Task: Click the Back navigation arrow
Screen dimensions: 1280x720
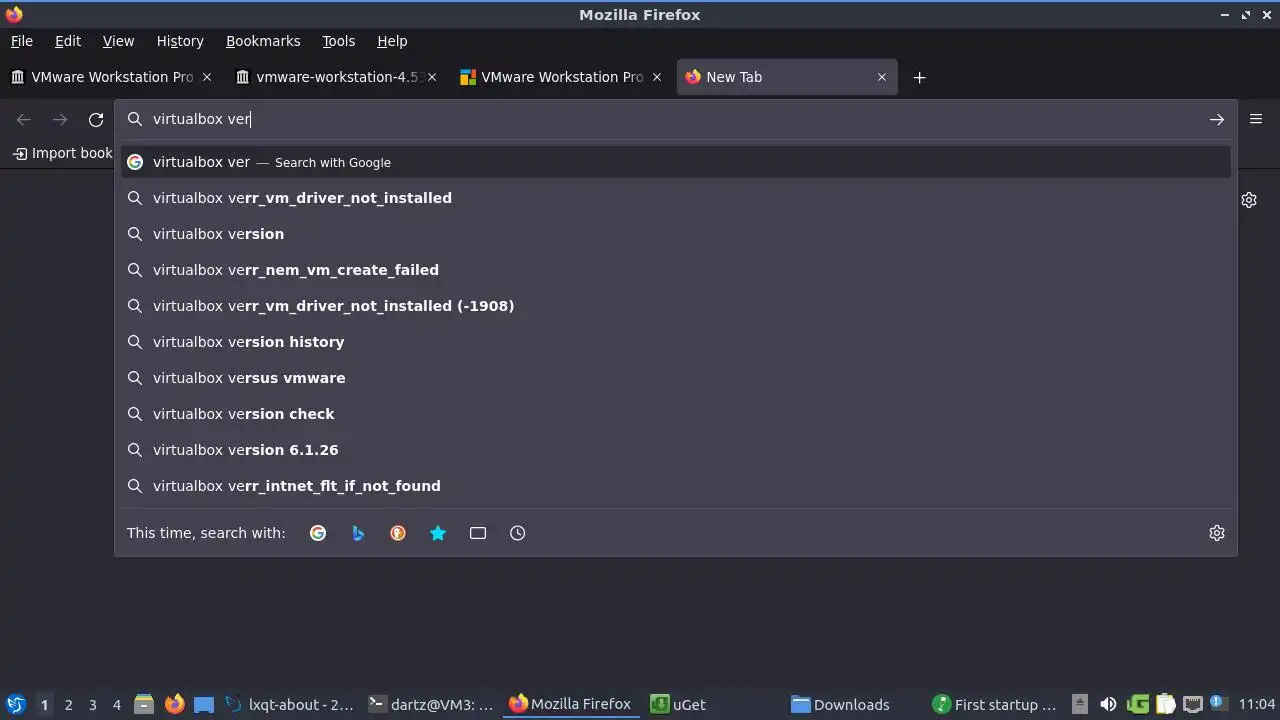Action: tap(24, 120)
